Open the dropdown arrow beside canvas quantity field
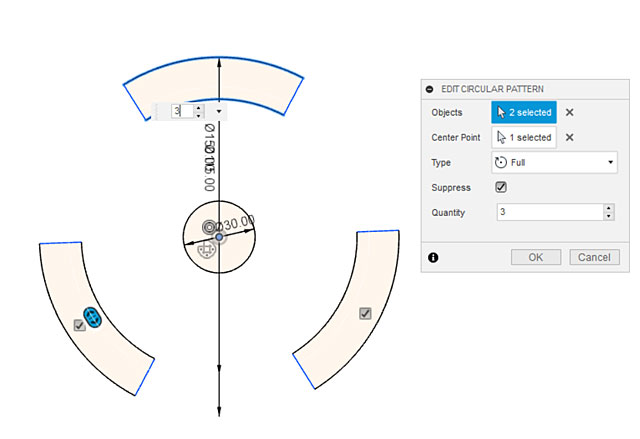Viewport: 640px width, 439px height. (220, 112)
